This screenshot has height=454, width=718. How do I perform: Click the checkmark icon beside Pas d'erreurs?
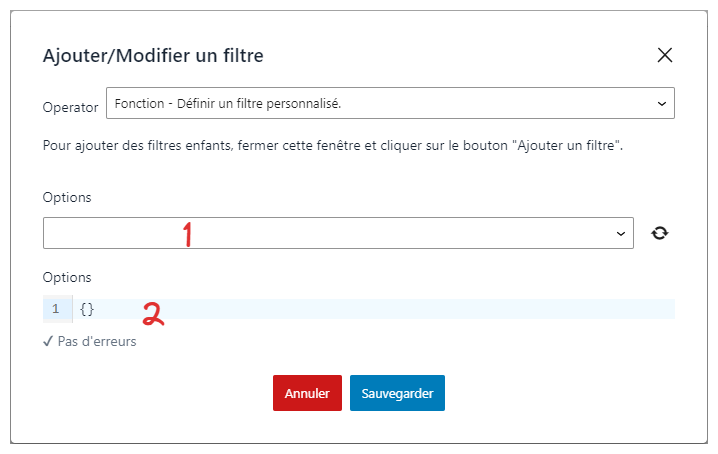pyautogui.click(x=48, y=341)
